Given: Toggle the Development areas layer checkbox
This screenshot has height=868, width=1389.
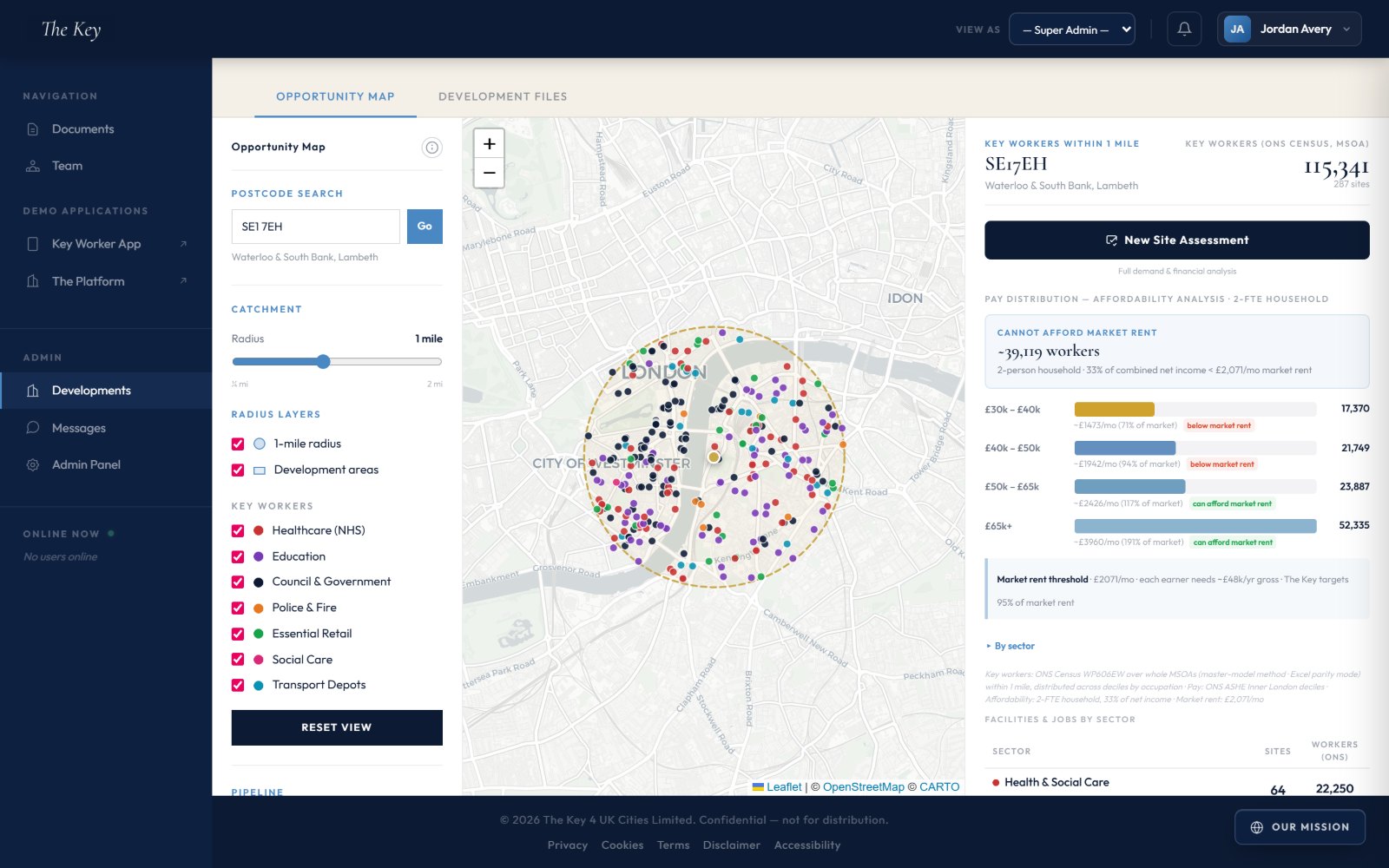Looking at the screenshot, I should pos(238,470).
